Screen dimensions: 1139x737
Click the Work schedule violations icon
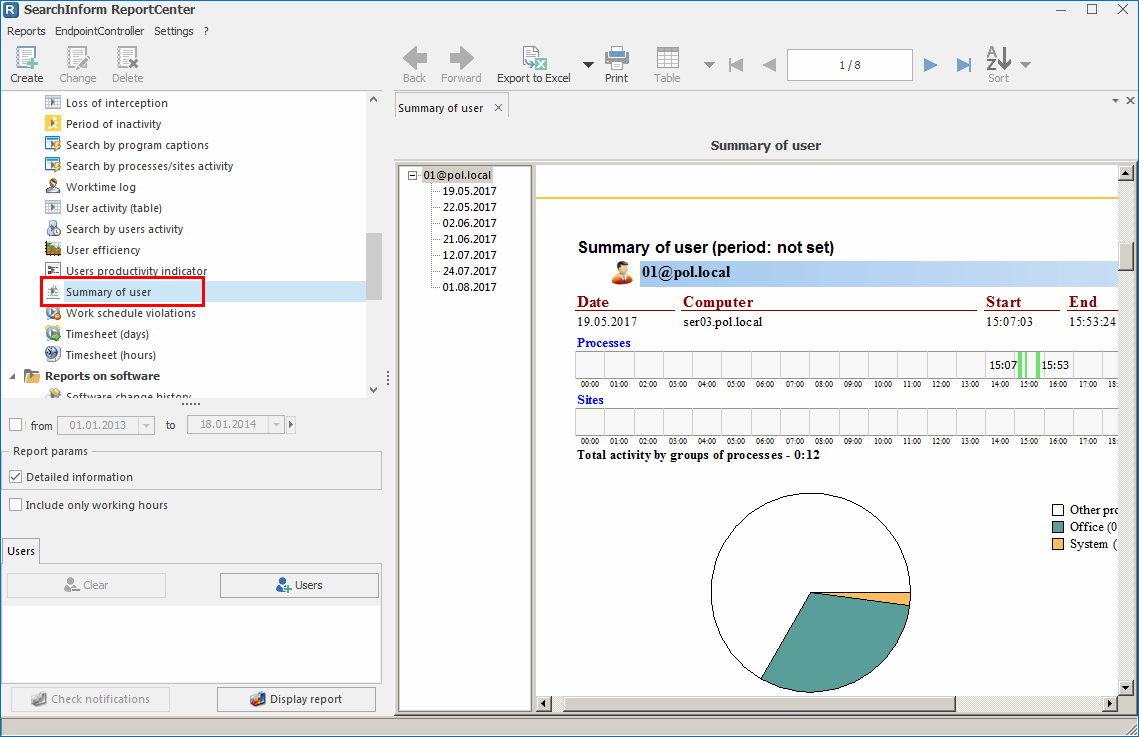tap(53, 313)
